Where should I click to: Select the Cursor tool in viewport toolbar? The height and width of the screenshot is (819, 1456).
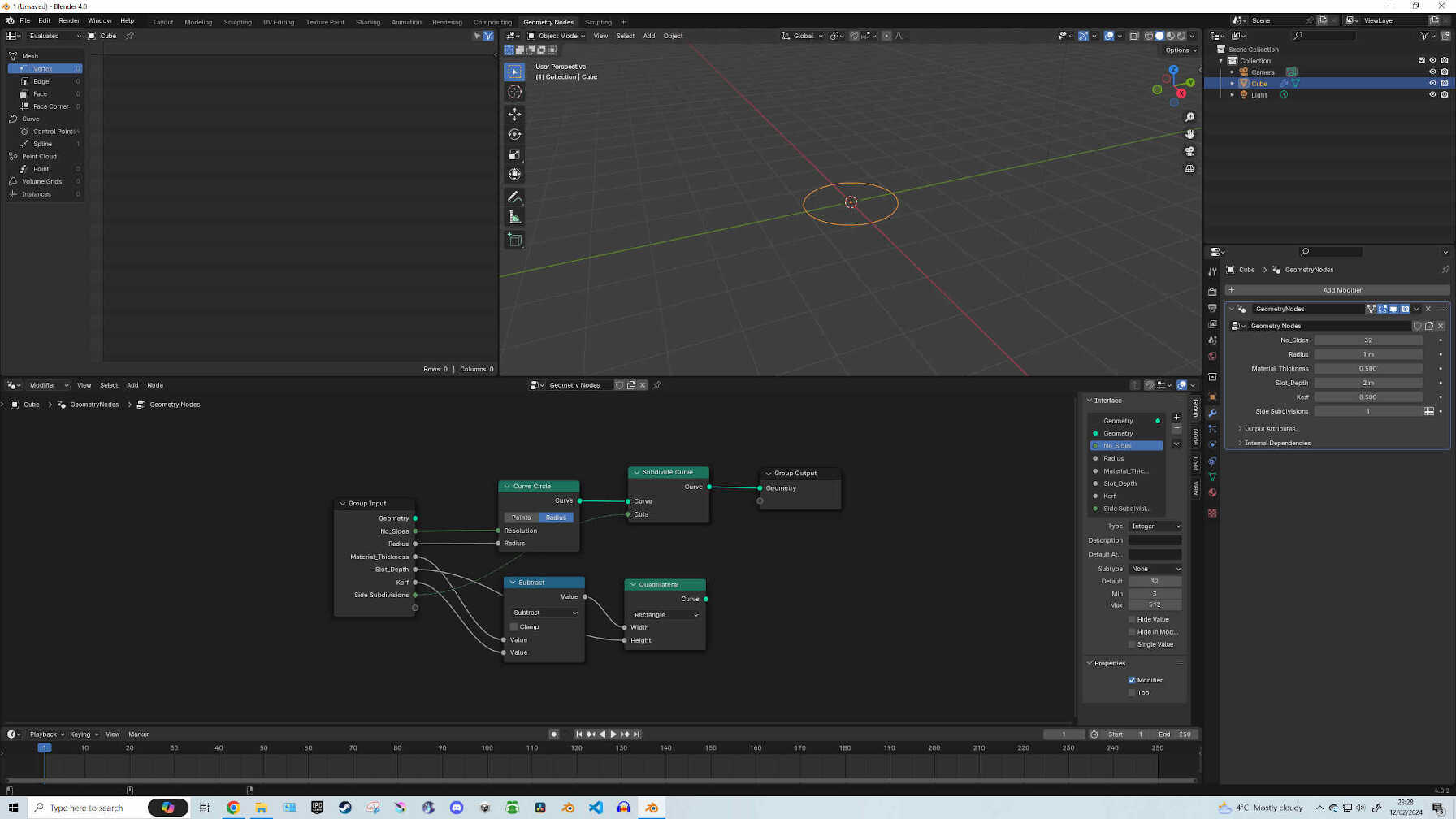tap(514, 92)
